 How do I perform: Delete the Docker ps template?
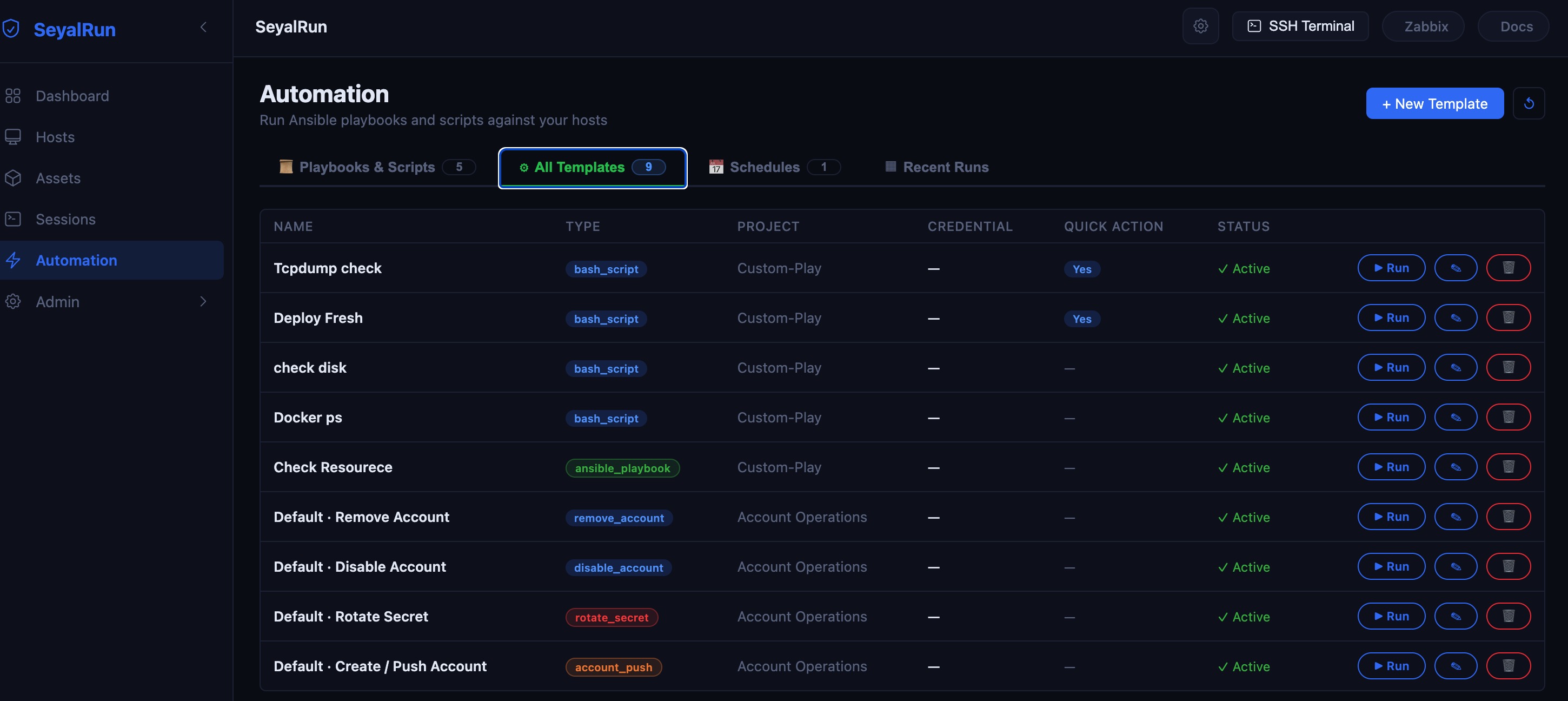[1509, 417]
